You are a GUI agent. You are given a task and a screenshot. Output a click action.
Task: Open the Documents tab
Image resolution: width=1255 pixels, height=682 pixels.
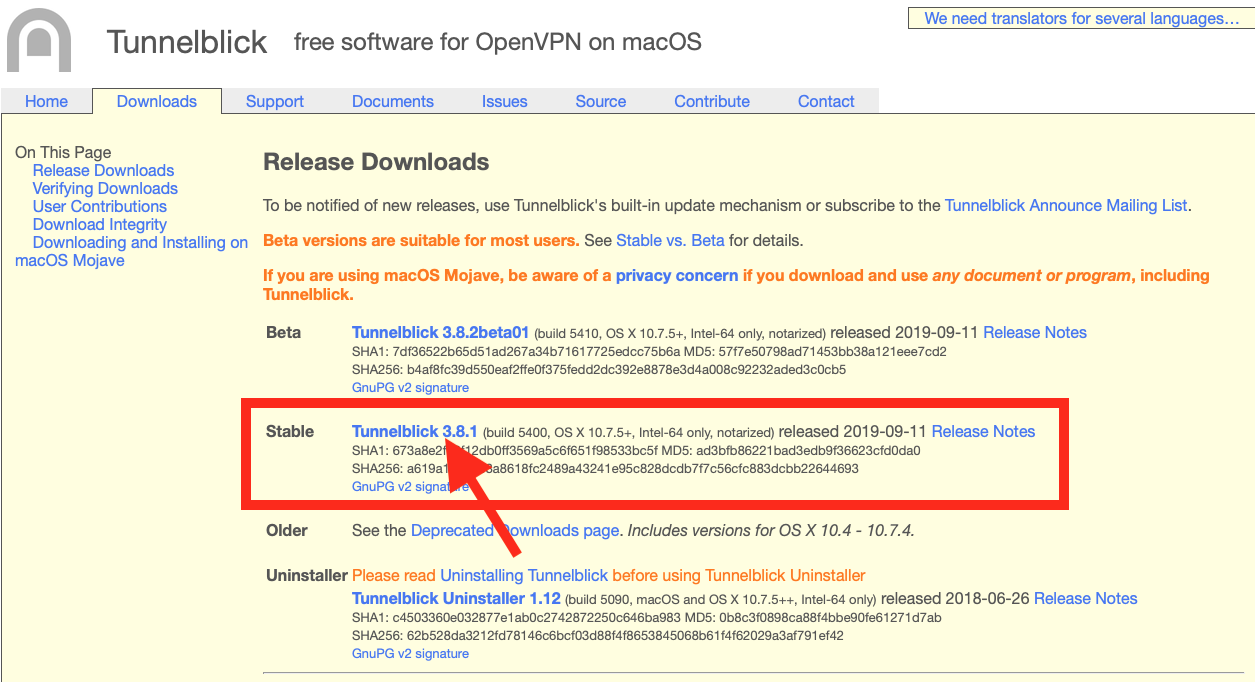click(x=393, y=101)
